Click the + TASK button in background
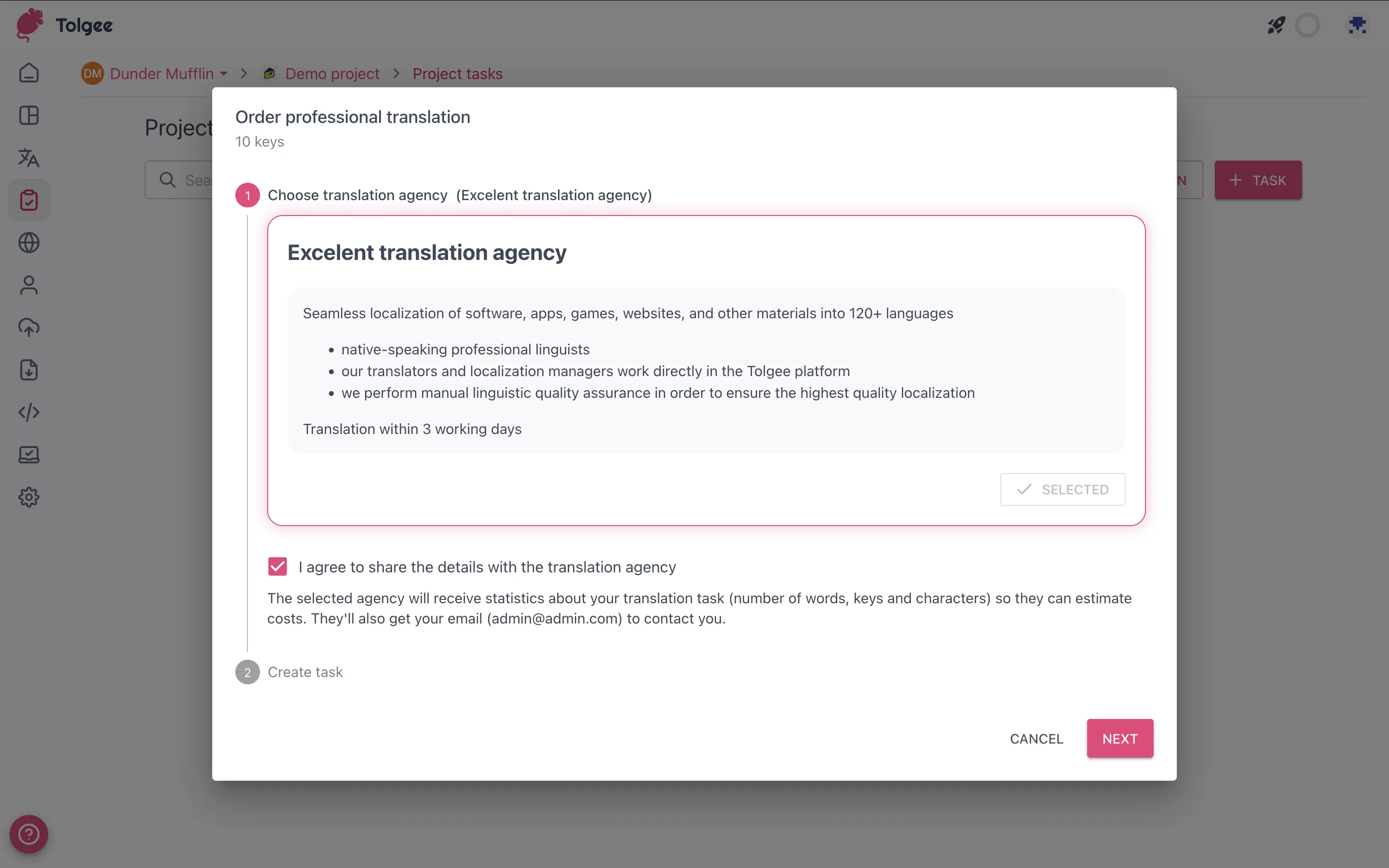This screenshot has width=1389, height=868. [x=1259, y=180]
